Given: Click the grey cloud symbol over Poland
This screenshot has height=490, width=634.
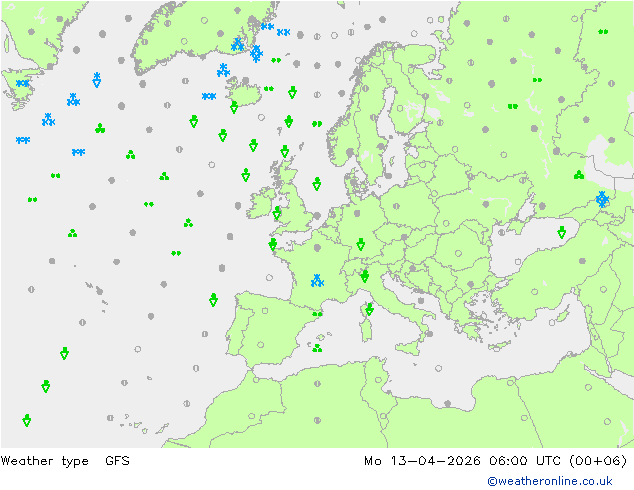Looking at the screenshot, I should (396, 206).
